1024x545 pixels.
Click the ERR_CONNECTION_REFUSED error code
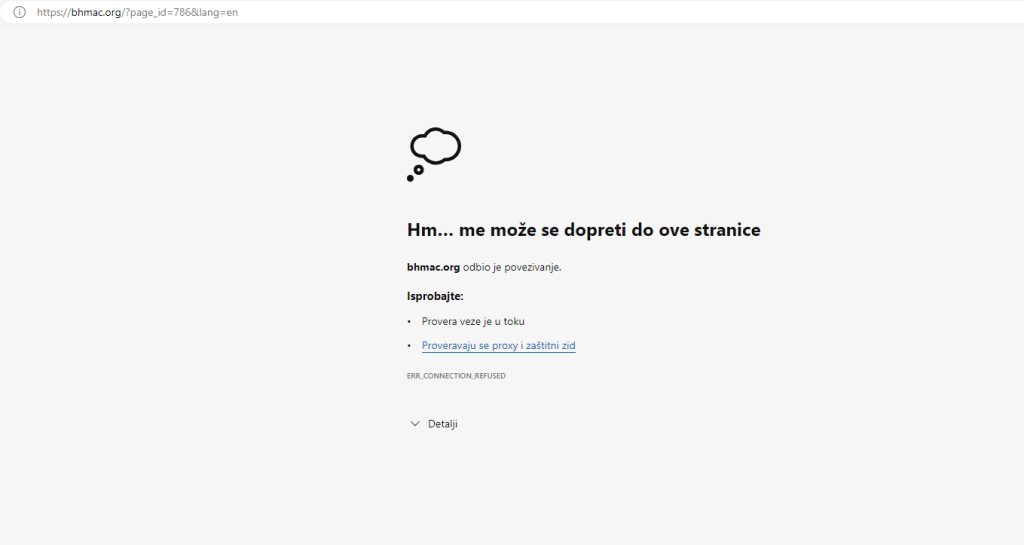pos(456,375)
